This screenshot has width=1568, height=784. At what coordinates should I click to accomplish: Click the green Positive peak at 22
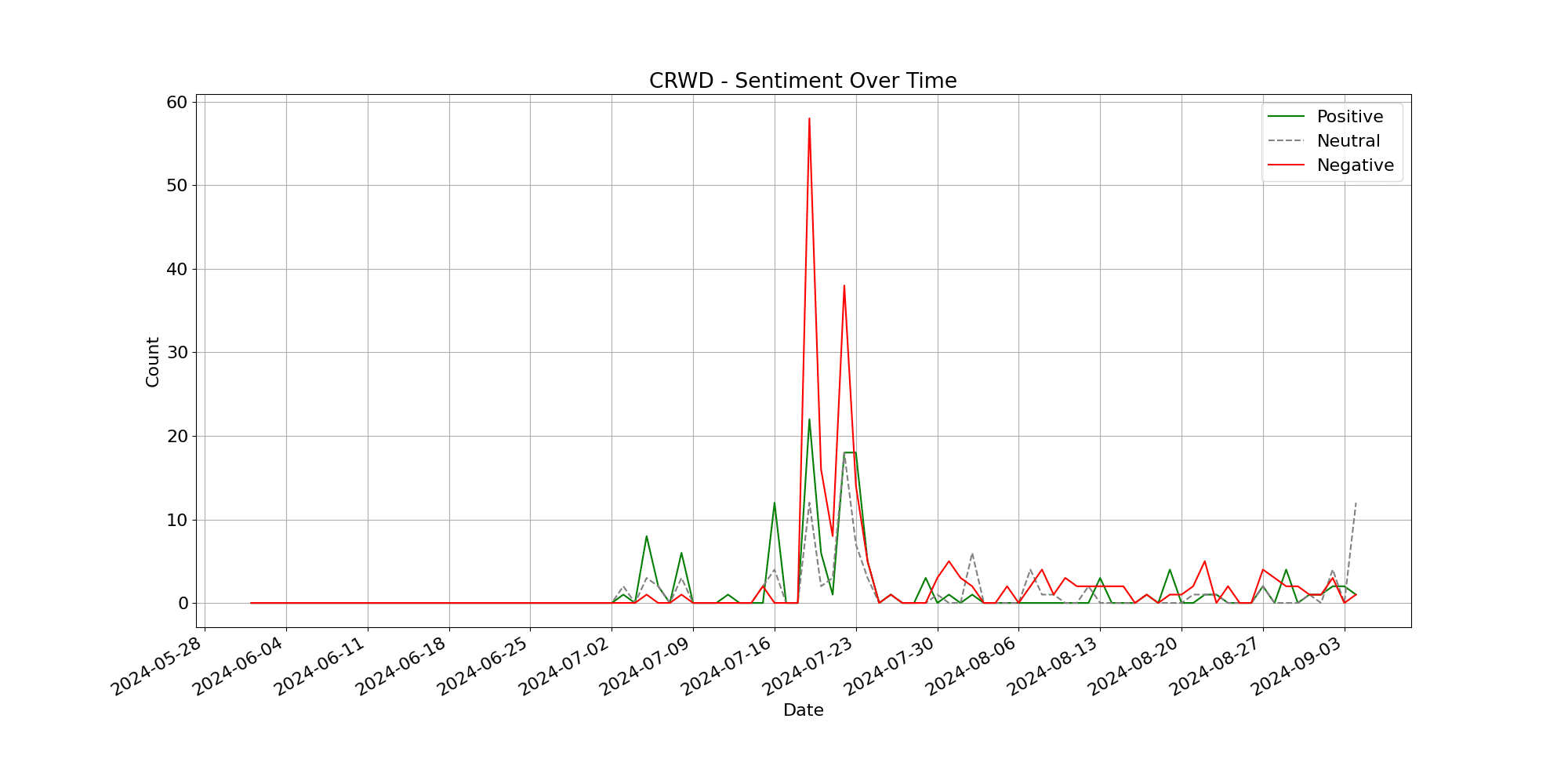click(x=809, y=419)
